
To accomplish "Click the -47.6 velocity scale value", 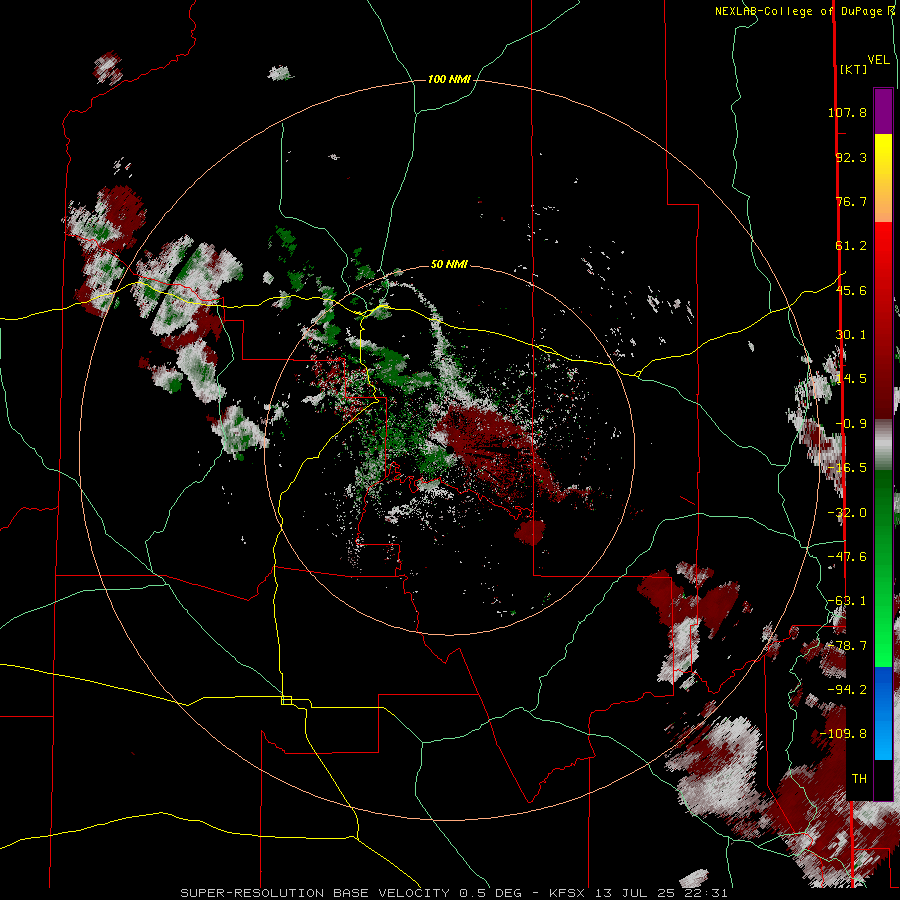I will tap(847, 557).
